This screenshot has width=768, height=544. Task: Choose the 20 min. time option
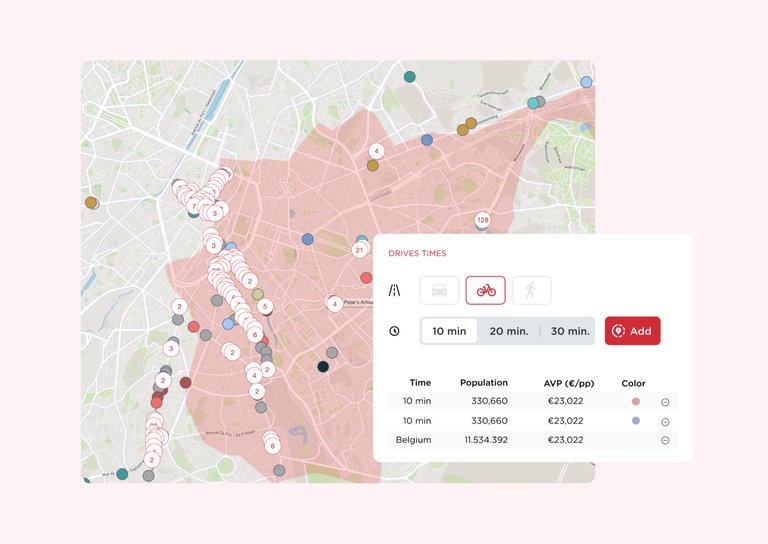(x=509, y=331)
